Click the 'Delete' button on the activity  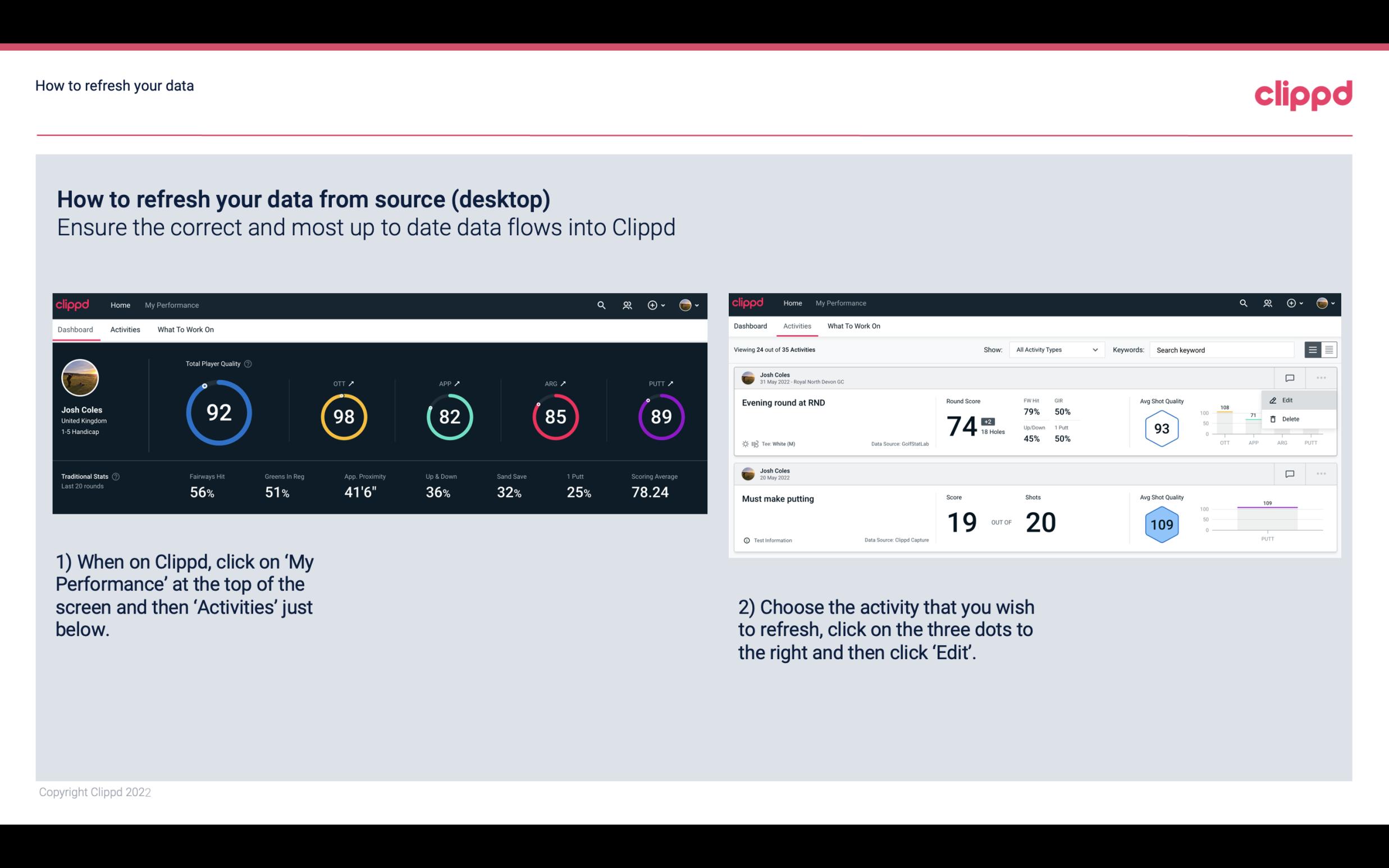tap(1290, 418)
